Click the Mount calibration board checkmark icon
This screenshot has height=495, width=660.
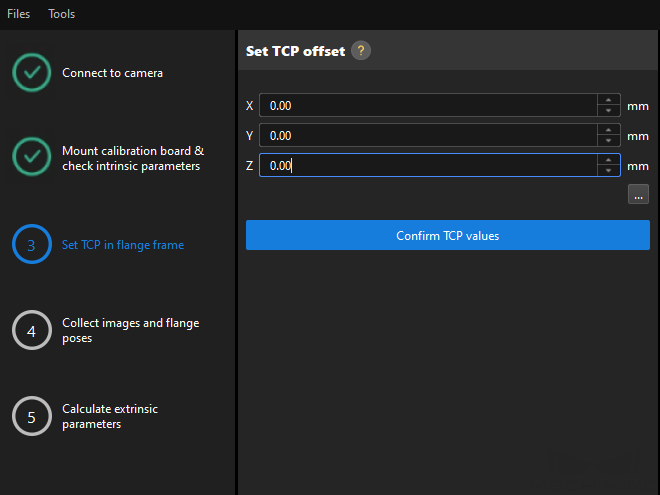click(x=32, y=157)
